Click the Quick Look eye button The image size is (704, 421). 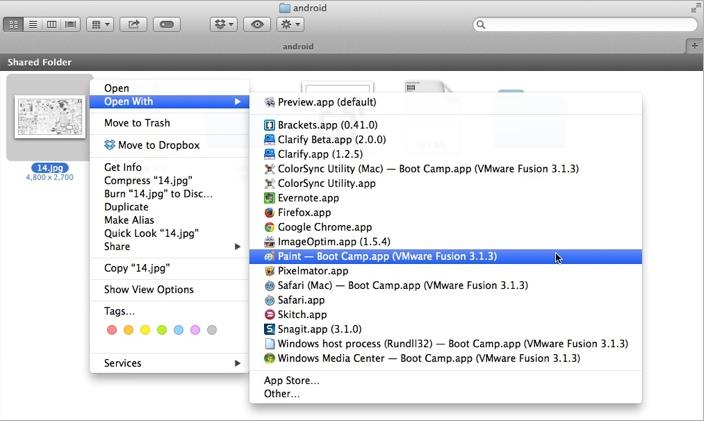[257, 24]
